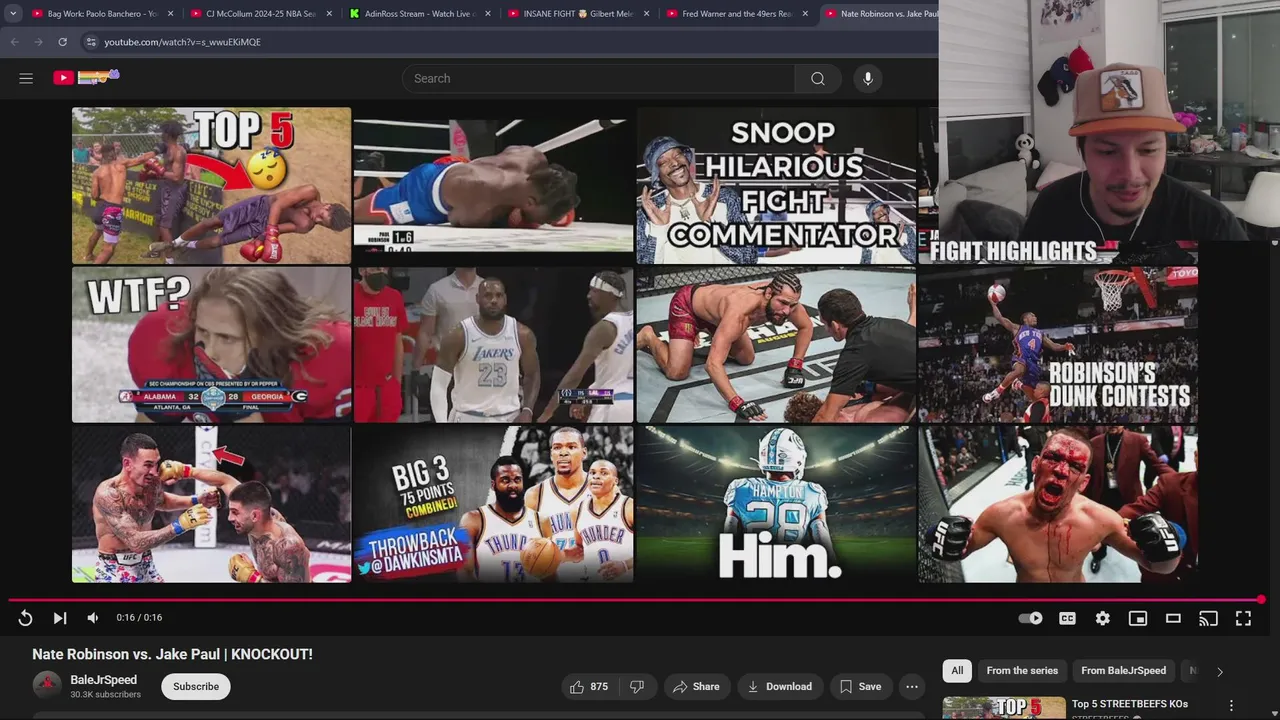Viewport: 1280px width, 720px height.
Task: Open the Lakers 23 jersey video thumbnail
Action: [493, 345]
